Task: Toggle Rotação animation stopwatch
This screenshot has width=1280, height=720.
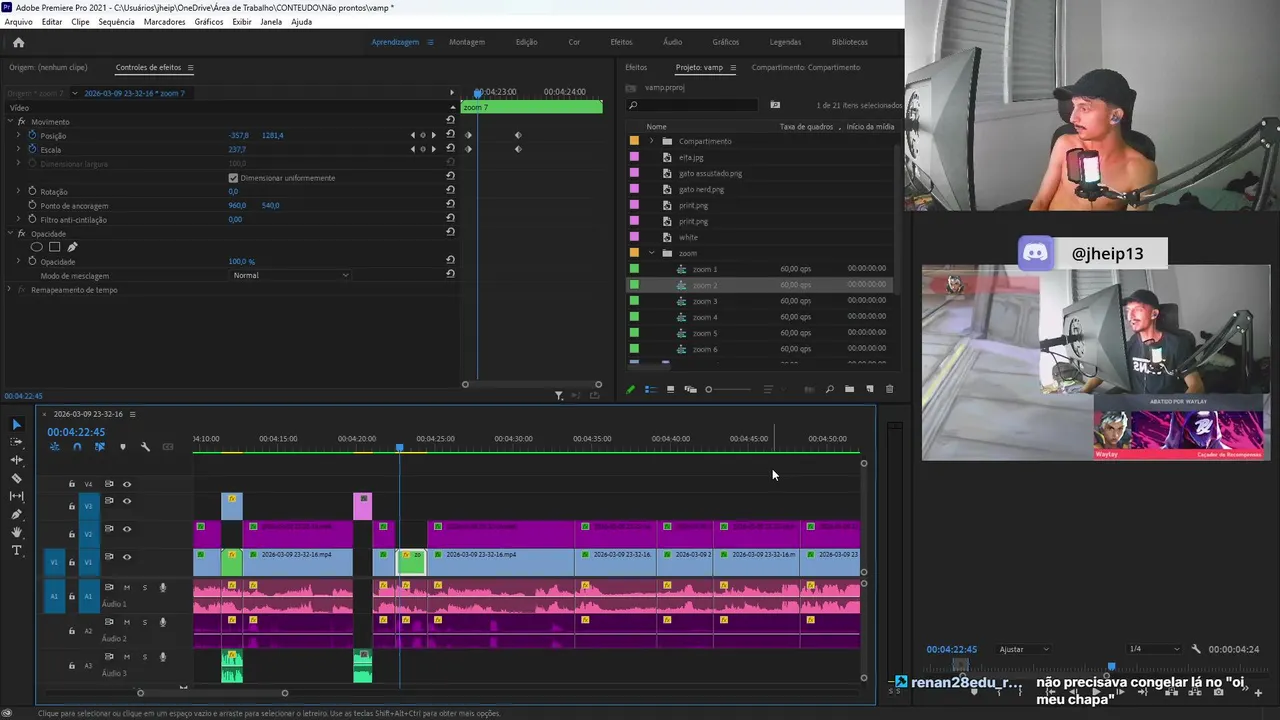Action: [x=32, y=191]
